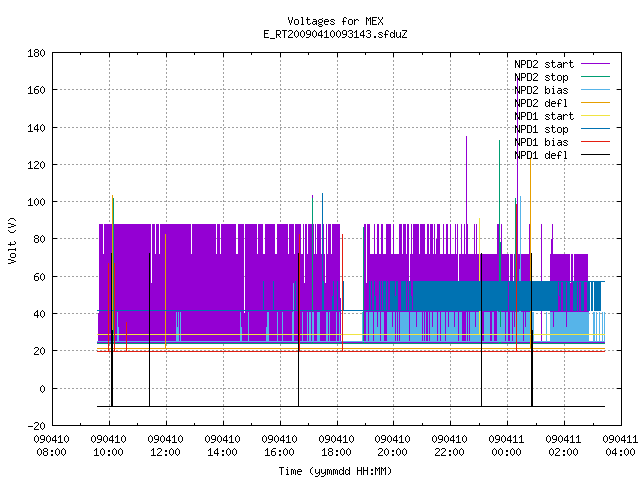Click the "NPD1 bias" legend label

[541, 142]
